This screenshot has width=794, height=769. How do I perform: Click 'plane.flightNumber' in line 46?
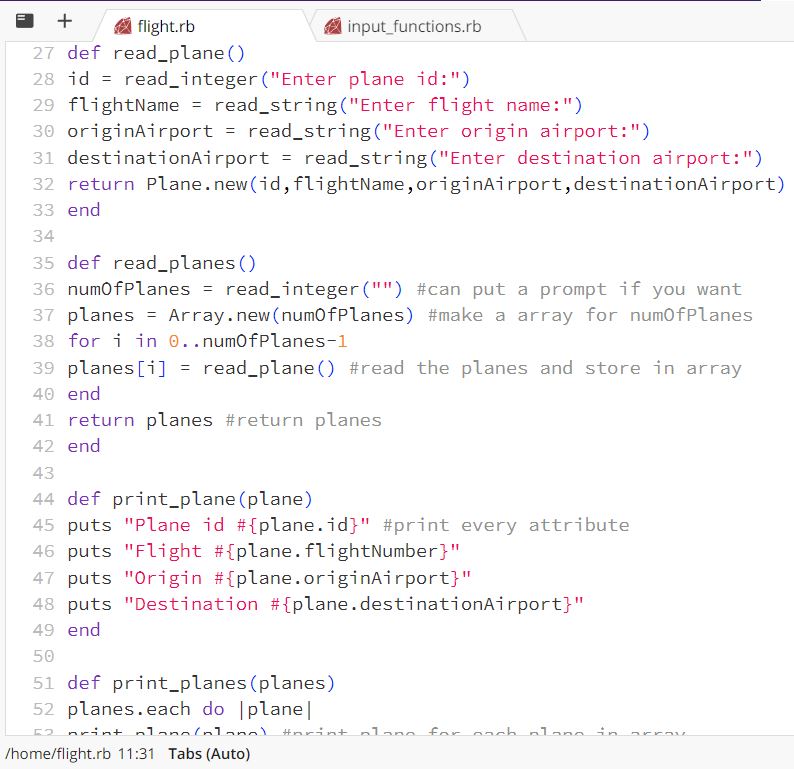pos(336,551)
